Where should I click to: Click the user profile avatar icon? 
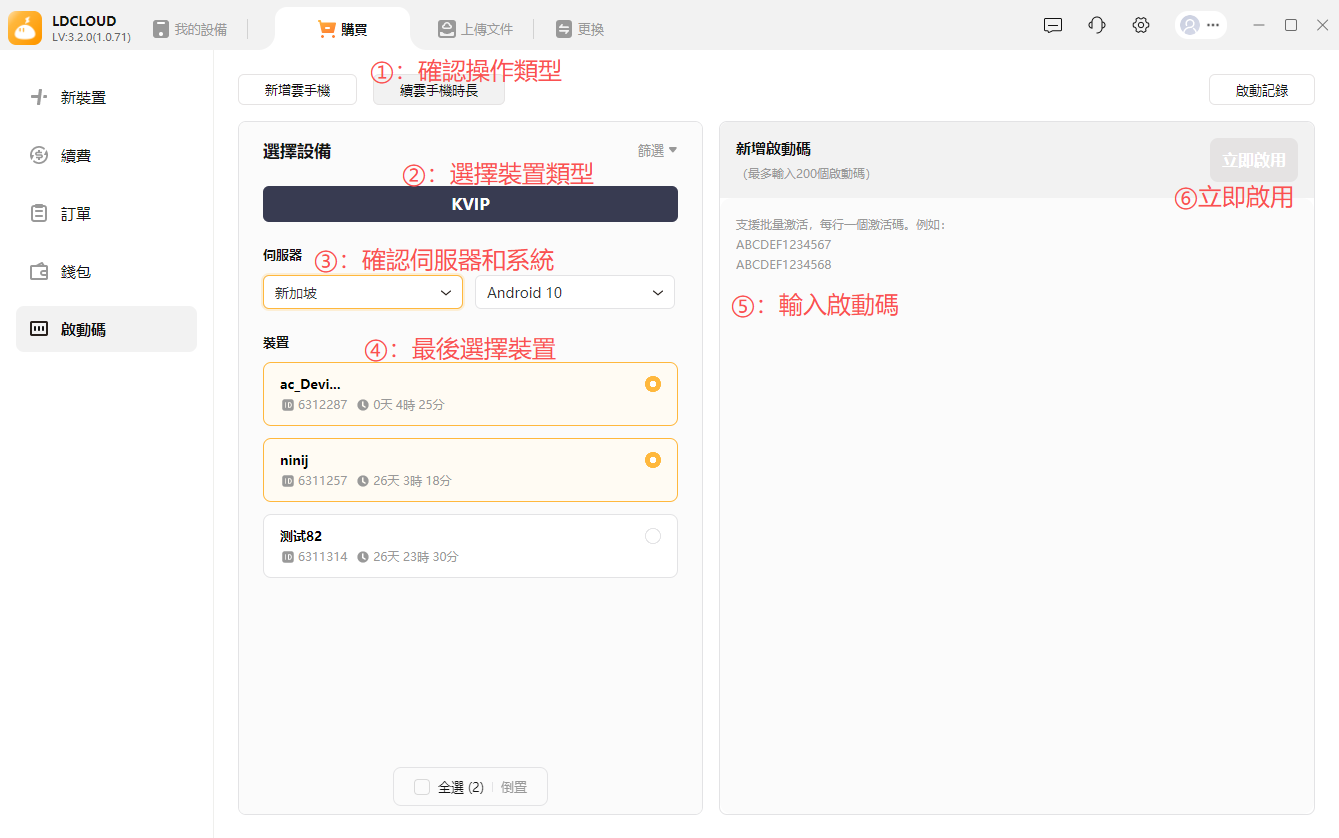(x=1190, y=26)
